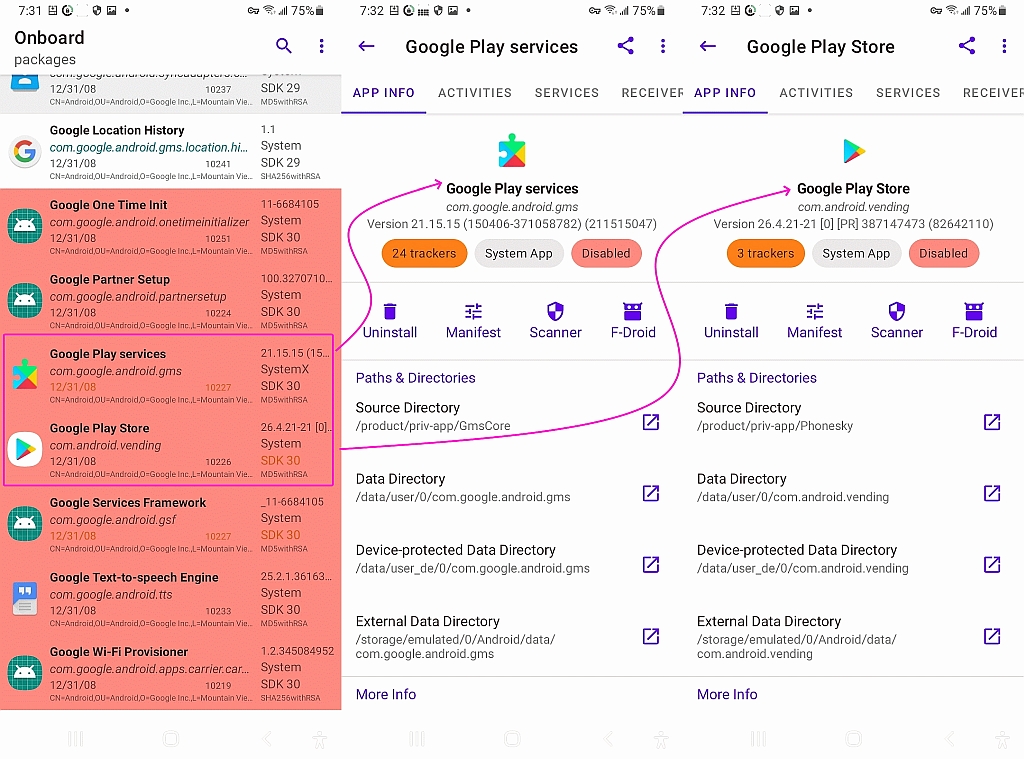Tap package name com.google.android.gms in app info

coord(512,206)
